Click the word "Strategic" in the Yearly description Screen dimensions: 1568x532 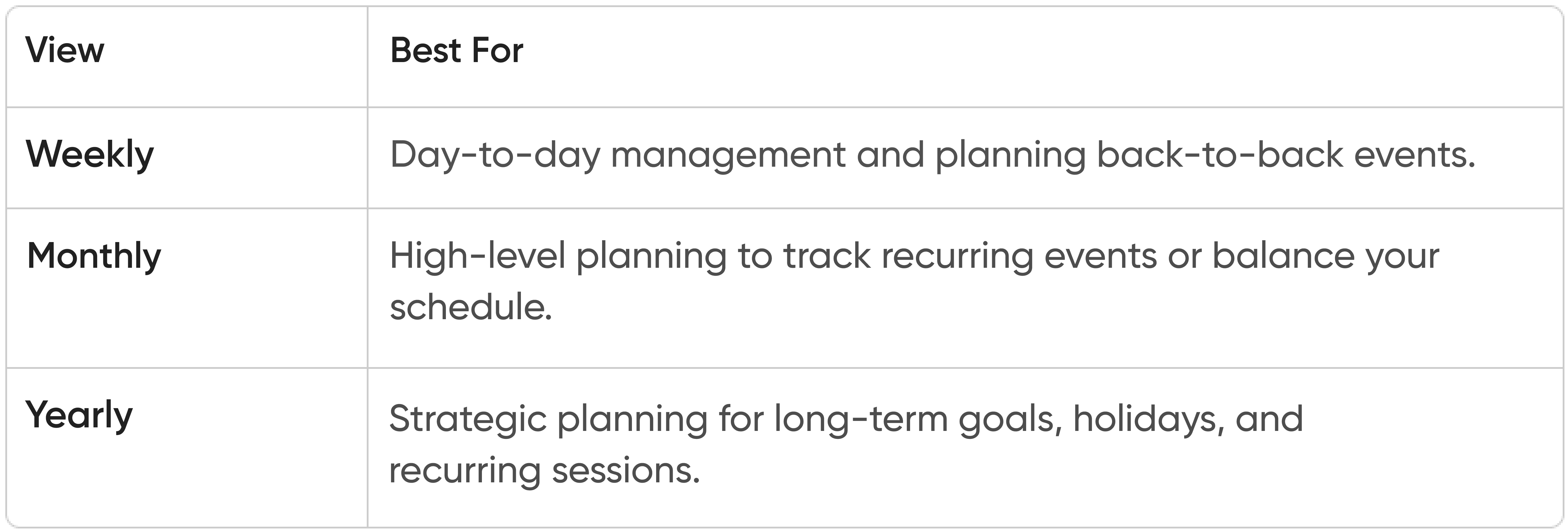pos(467,419)
